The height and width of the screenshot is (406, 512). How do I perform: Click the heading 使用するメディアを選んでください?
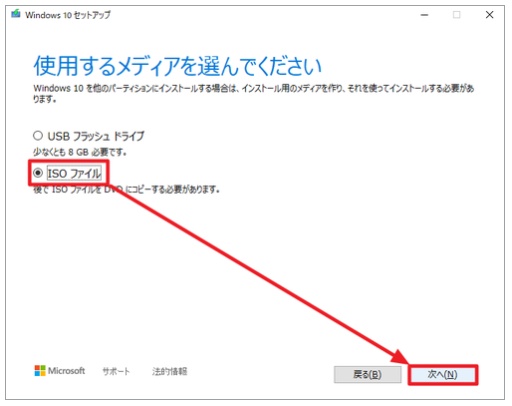click(178, 66)
